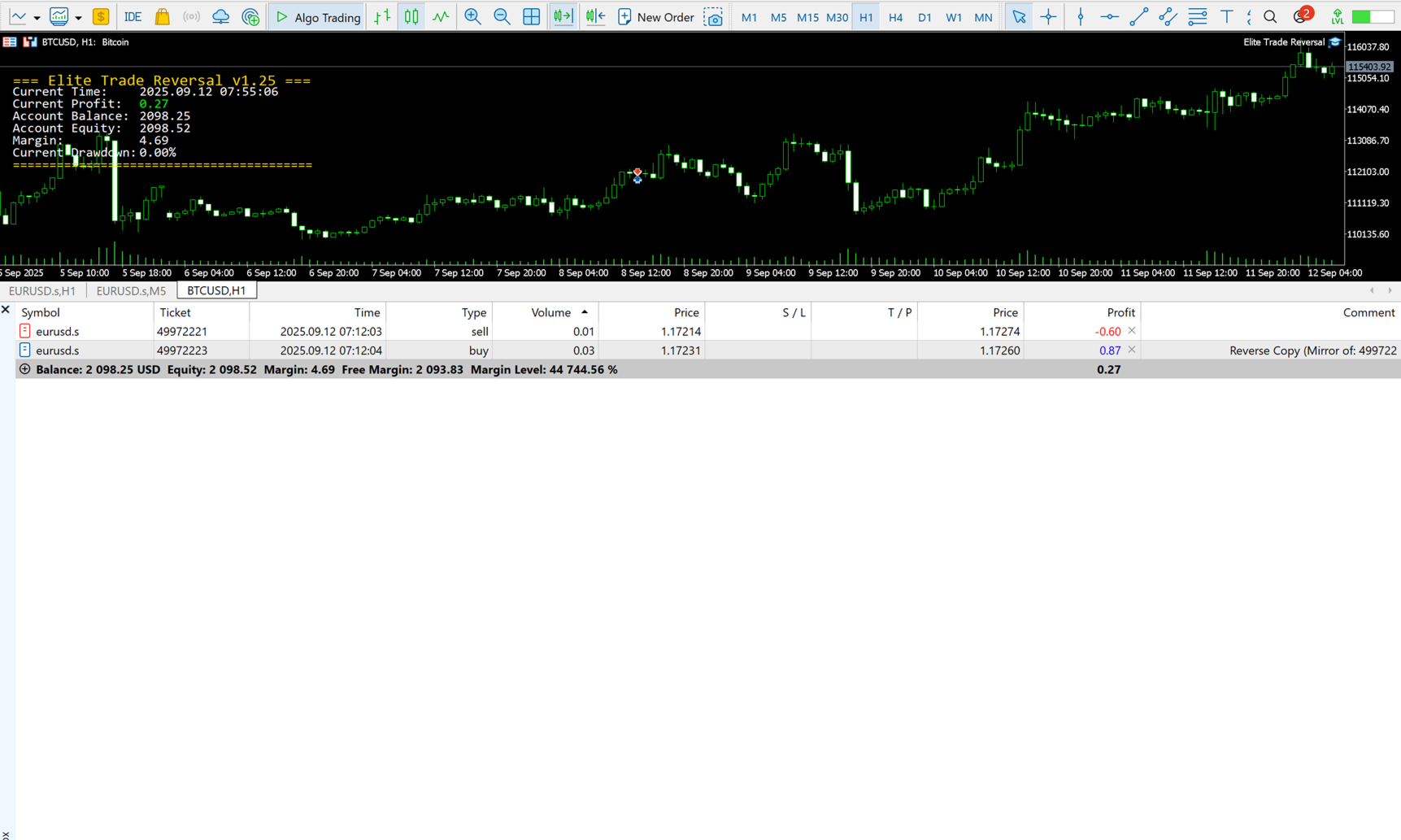Image resolution: width=1401 pixels, height=840 pixels.
Task: Click the dollar sign trading icon
Action: point(101,16)
